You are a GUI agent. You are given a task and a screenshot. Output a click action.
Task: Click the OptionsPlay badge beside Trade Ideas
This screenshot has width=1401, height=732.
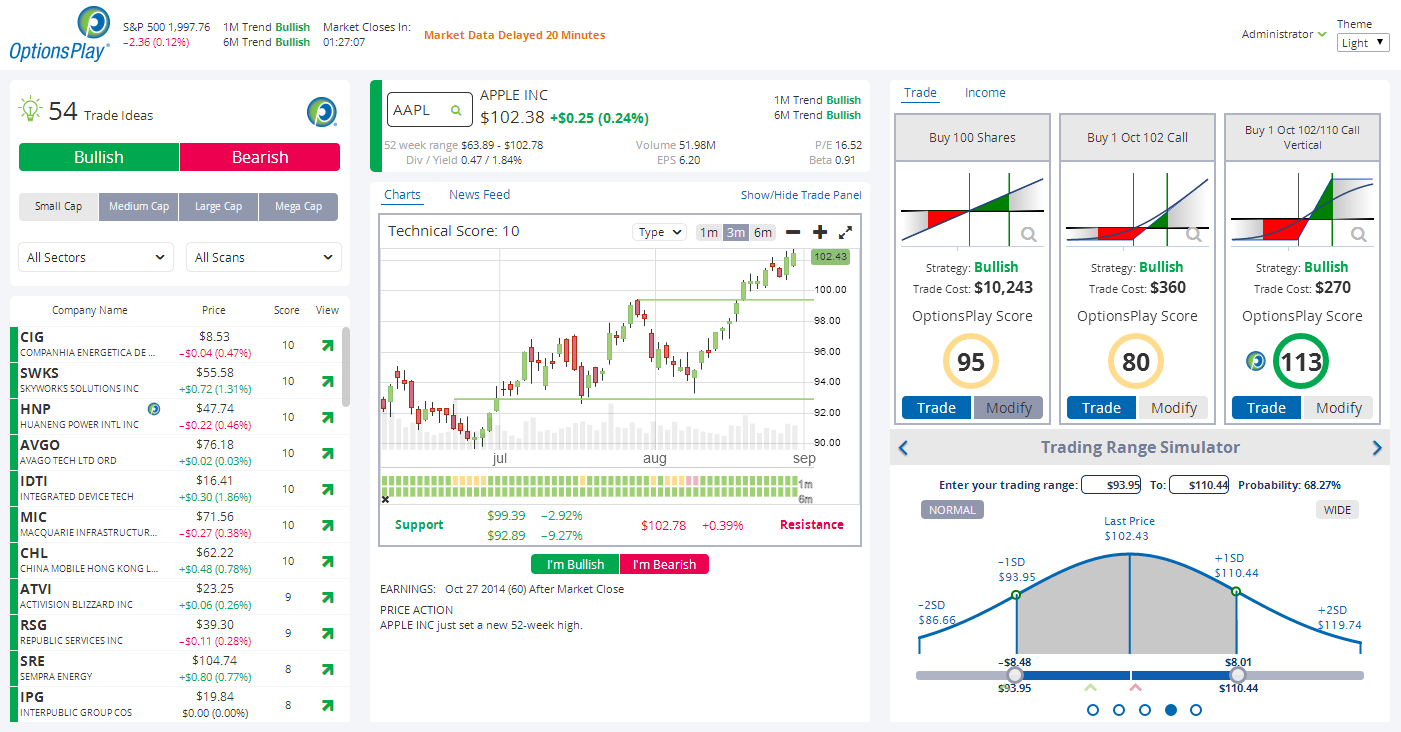pyautogui.click(x=321, y=112)
